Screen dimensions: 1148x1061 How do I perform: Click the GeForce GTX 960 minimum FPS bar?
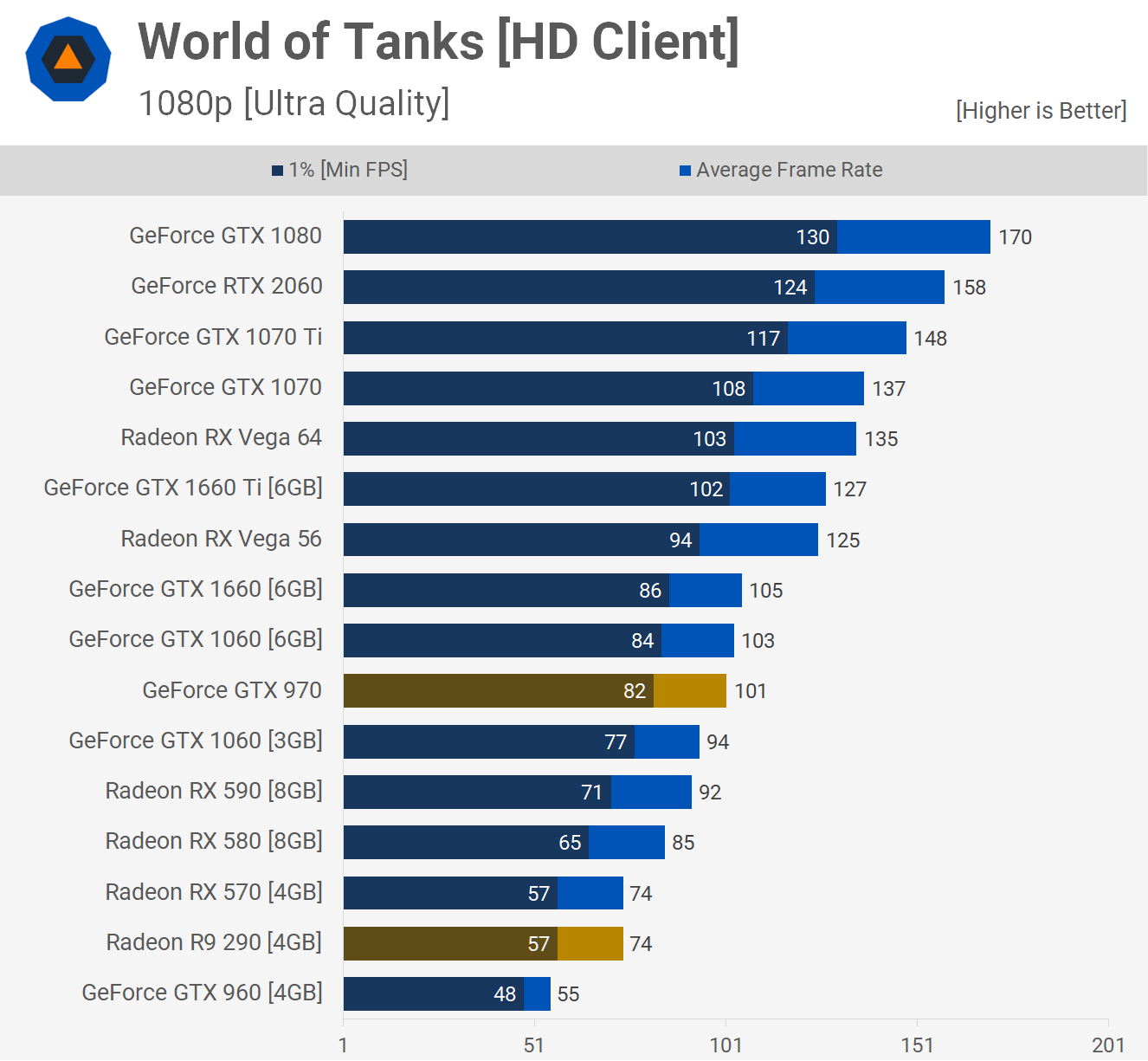433,993
